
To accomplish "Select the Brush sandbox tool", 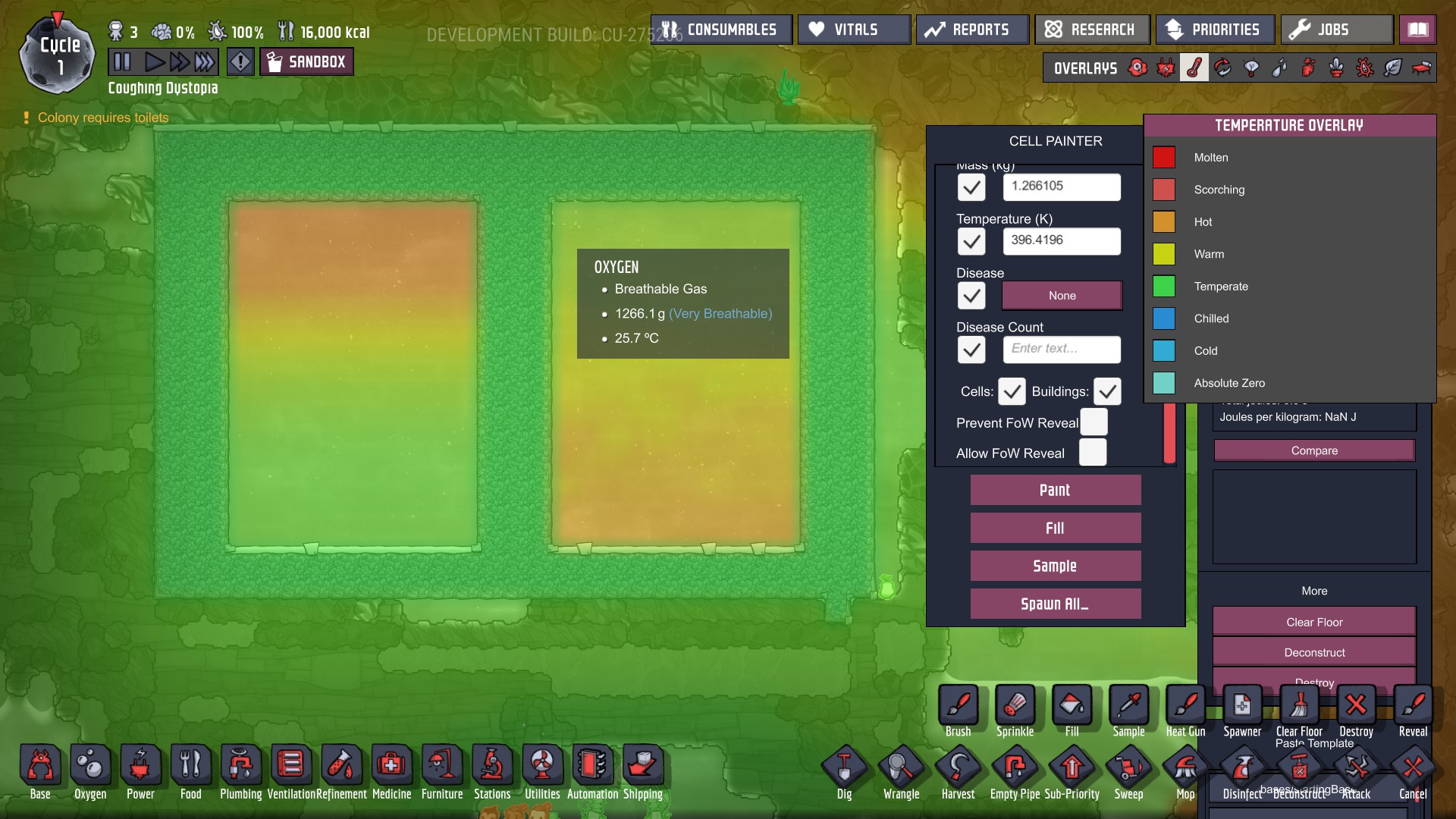I will [958, 706].
